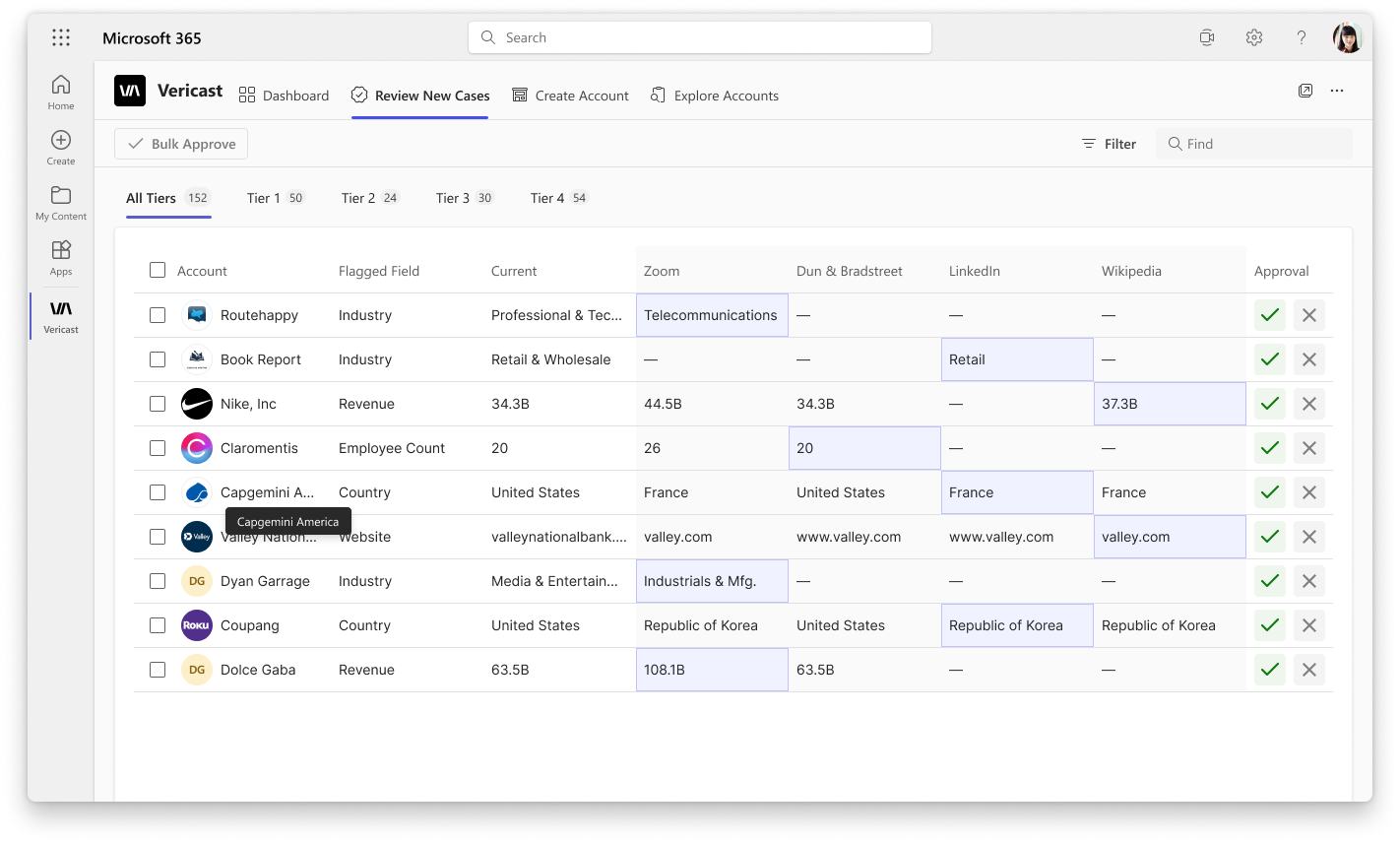Approve the Book Report case

[1270, 359]
